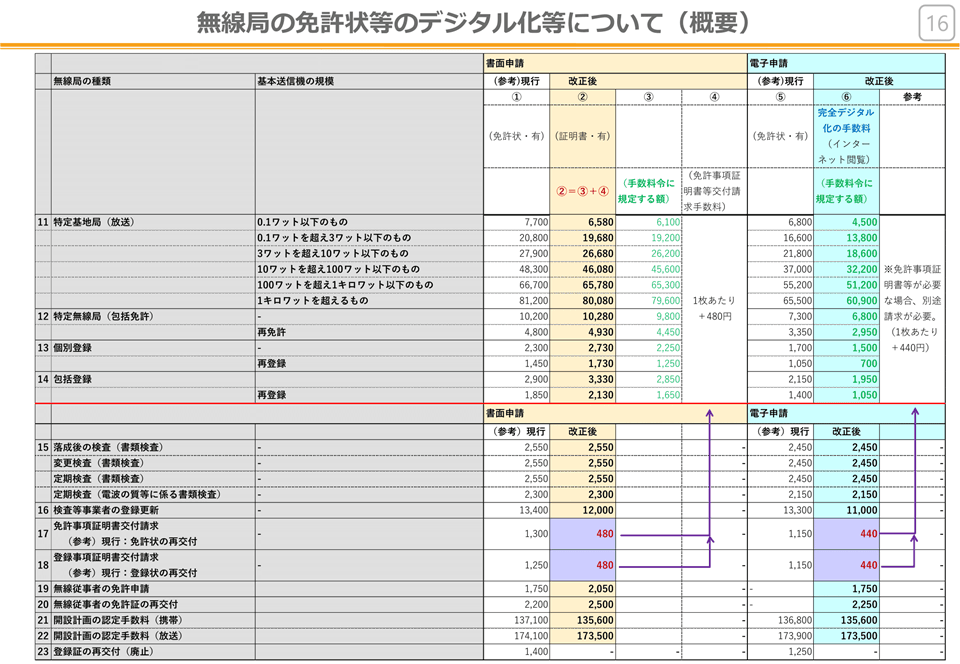The width and height of the screenshot is (960, 664).
Task: Click the page number 16 badge
Action: click(x=937, y=23)
